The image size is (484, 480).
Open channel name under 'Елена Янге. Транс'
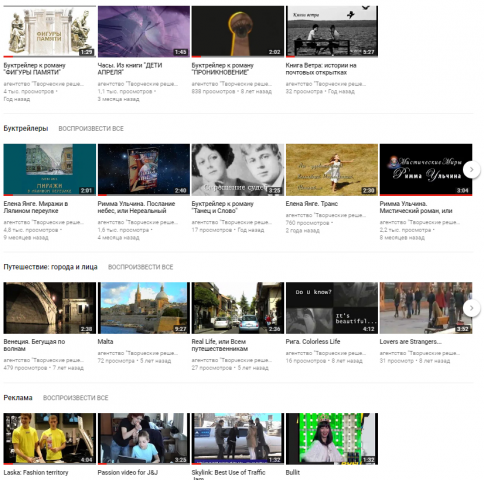click(x=325, y=215)
